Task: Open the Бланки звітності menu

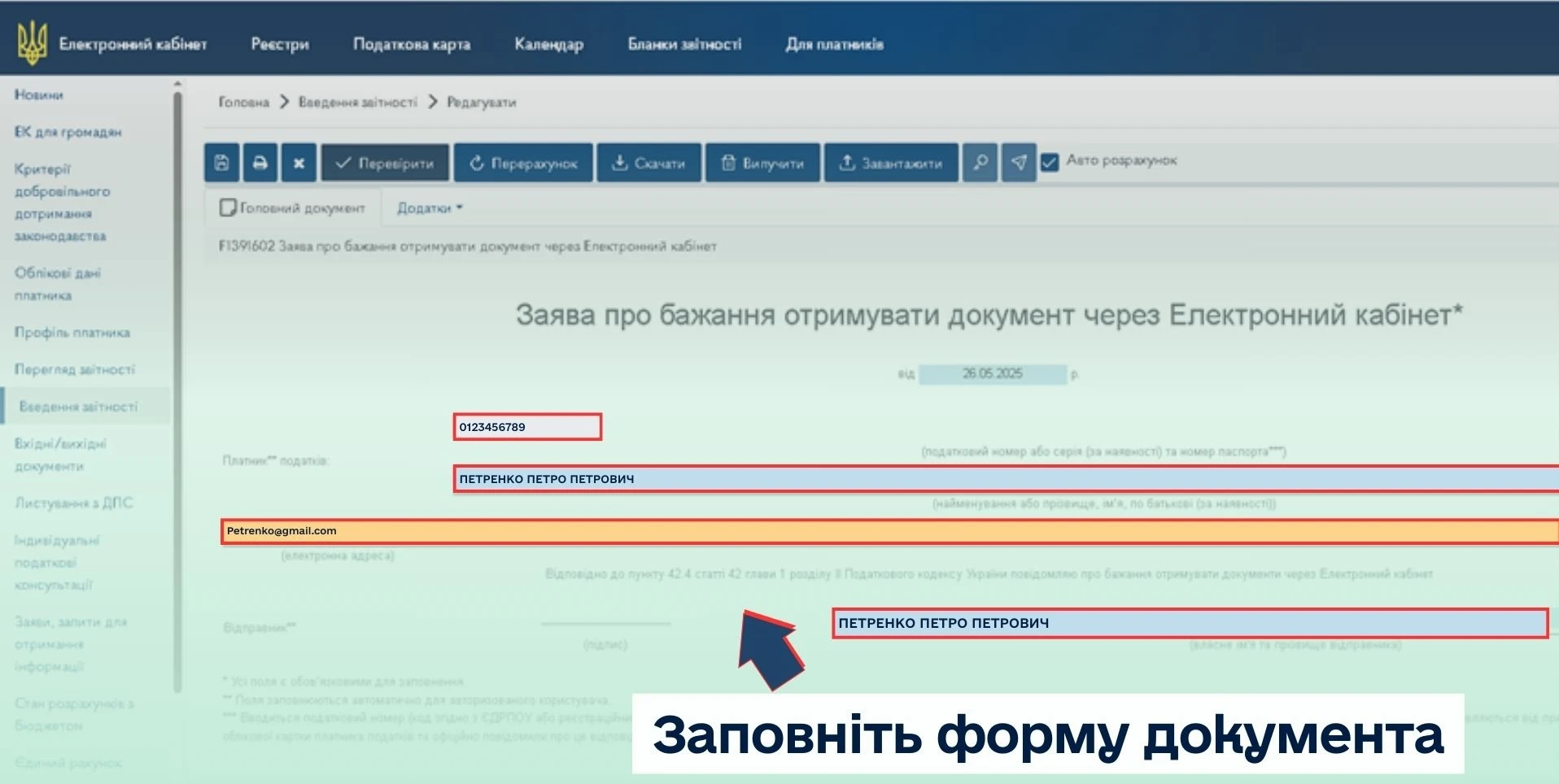Action: click(684, 44)
